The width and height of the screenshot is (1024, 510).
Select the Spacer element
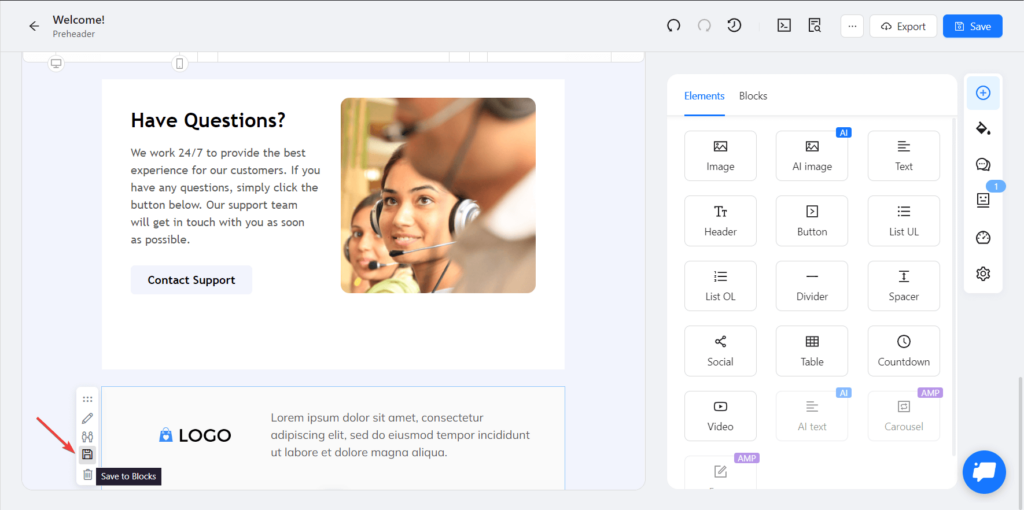pos(904,286)
